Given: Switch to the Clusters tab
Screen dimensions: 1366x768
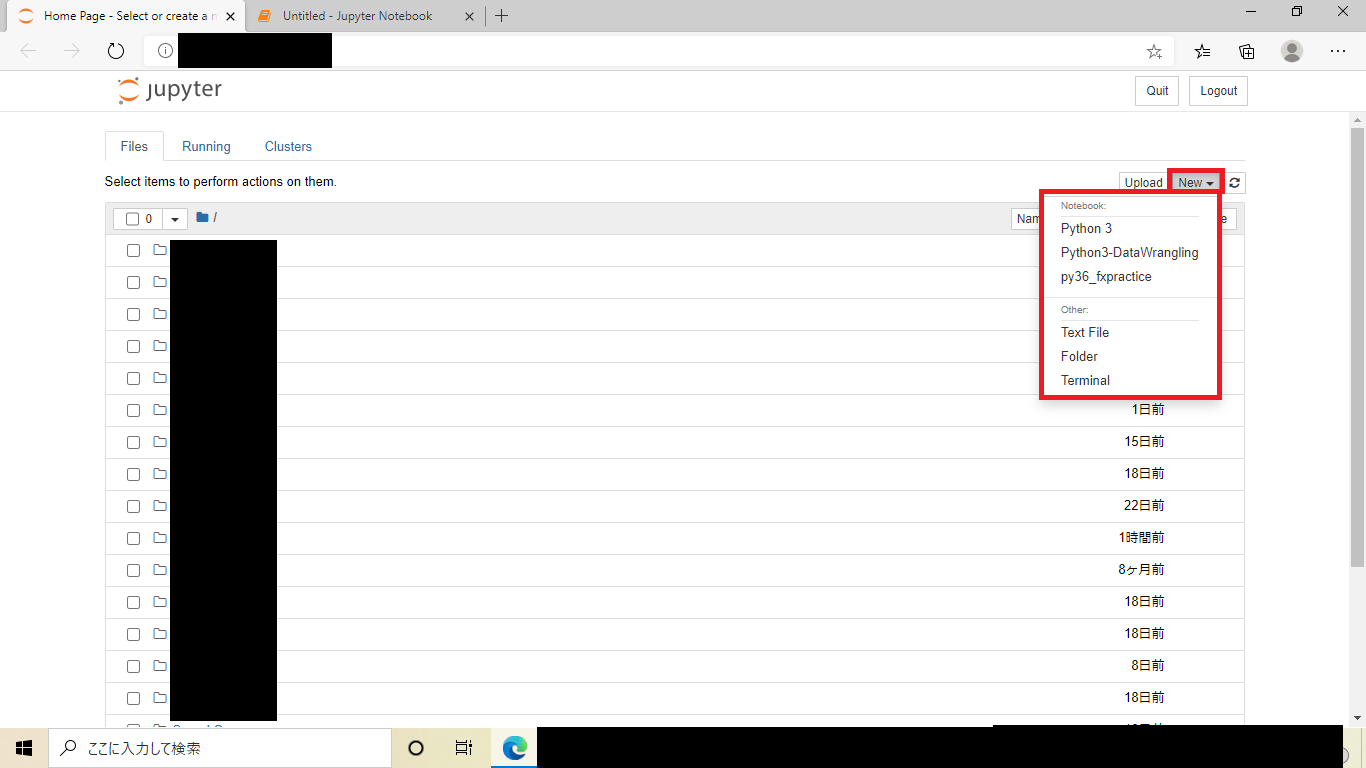Looking at the screenshot, I should 288,146.
